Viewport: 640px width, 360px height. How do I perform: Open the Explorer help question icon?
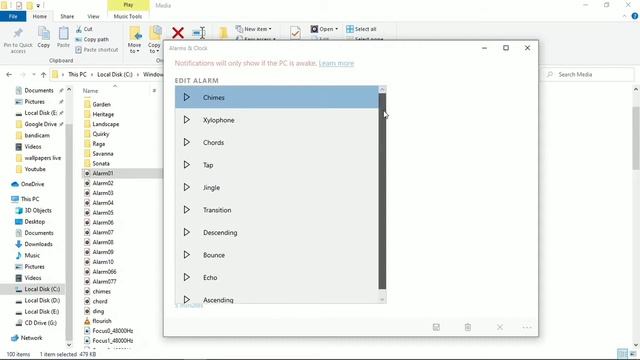click(635, 16)
